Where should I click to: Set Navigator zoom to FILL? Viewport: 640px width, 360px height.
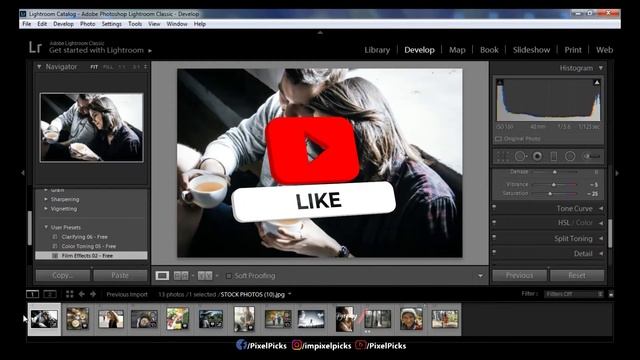click(x=108, y=67)
